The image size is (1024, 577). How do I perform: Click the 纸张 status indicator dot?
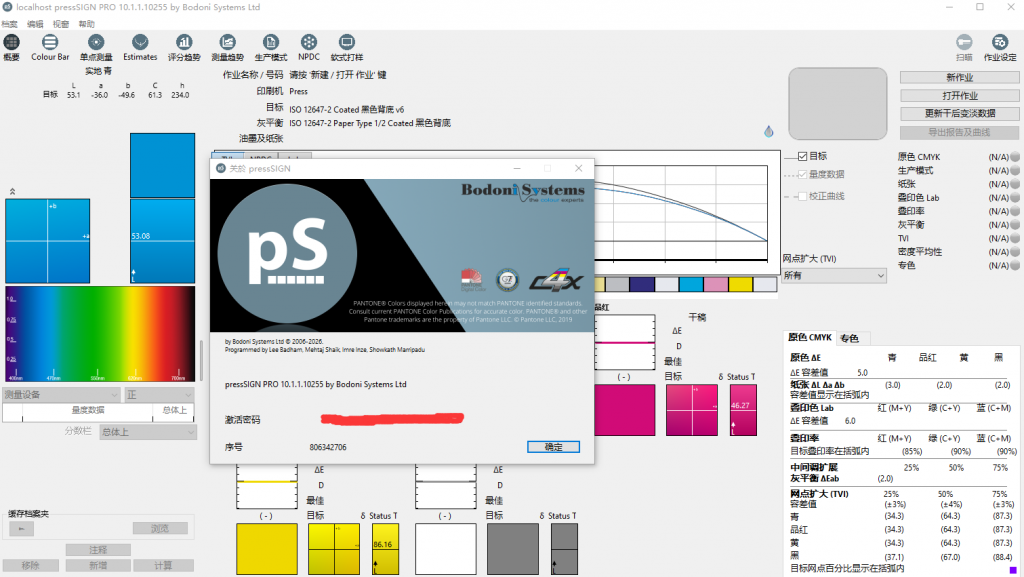coord(1015,184)
